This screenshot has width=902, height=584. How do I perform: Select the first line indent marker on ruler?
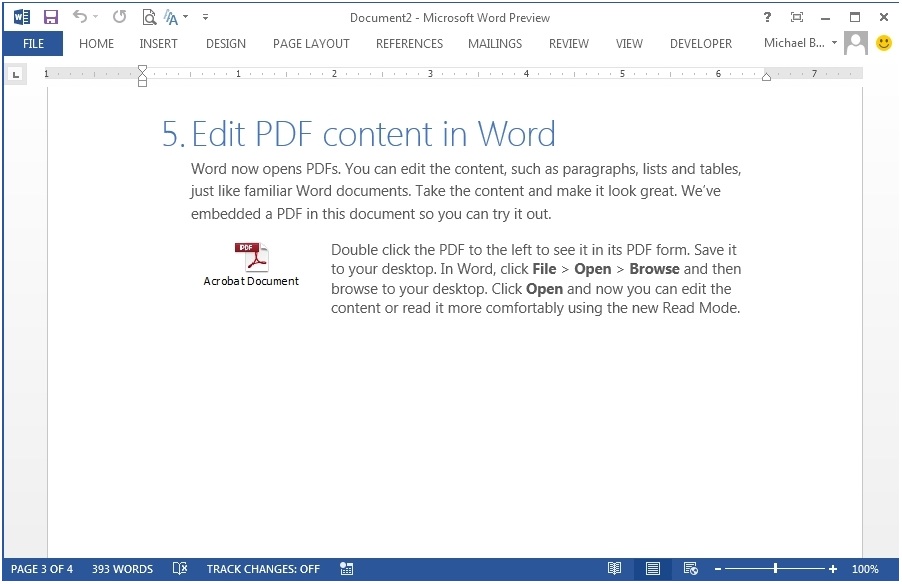tap(142, 70)
